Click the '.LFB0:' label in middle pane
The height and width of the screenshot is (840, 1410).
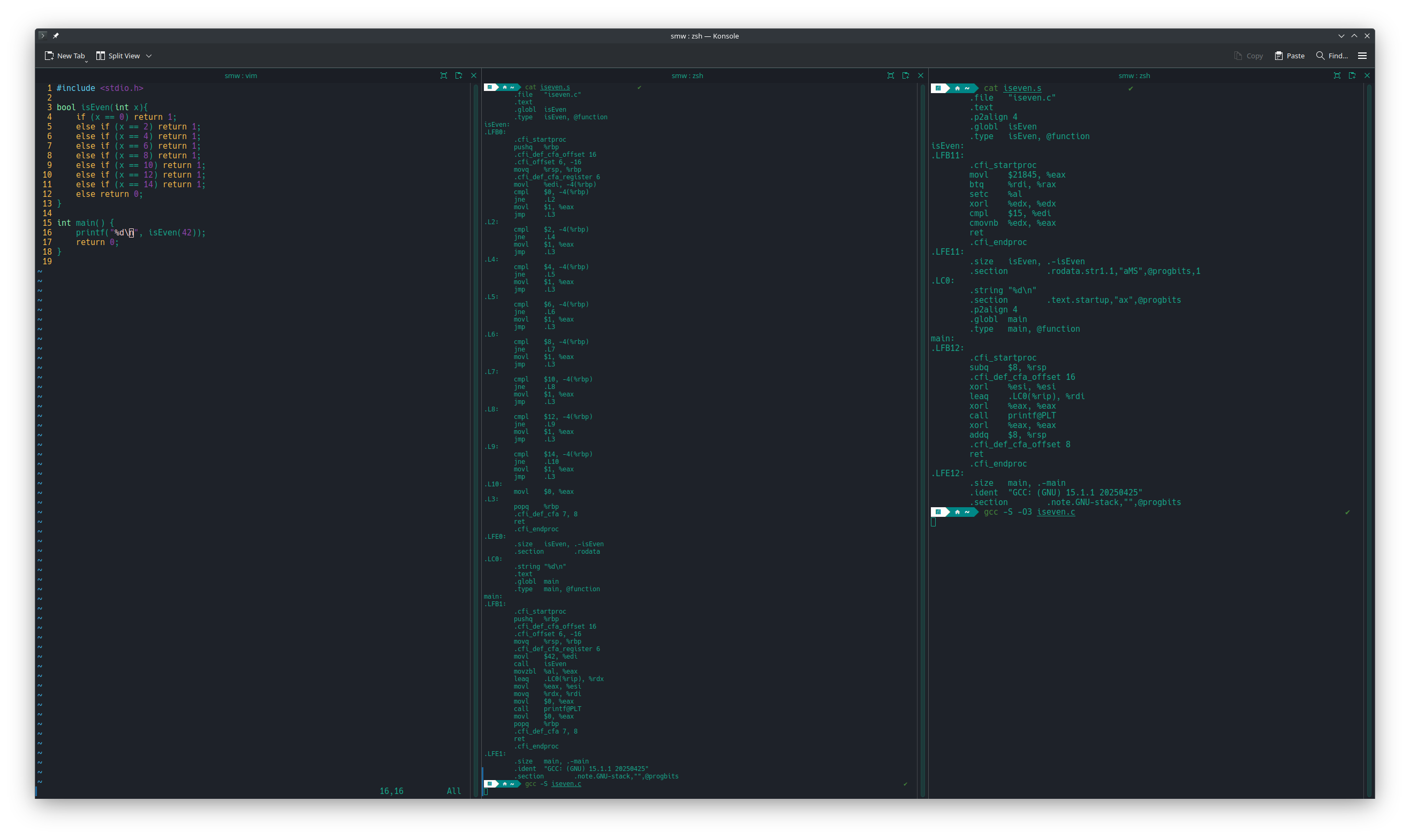(495, 132)
